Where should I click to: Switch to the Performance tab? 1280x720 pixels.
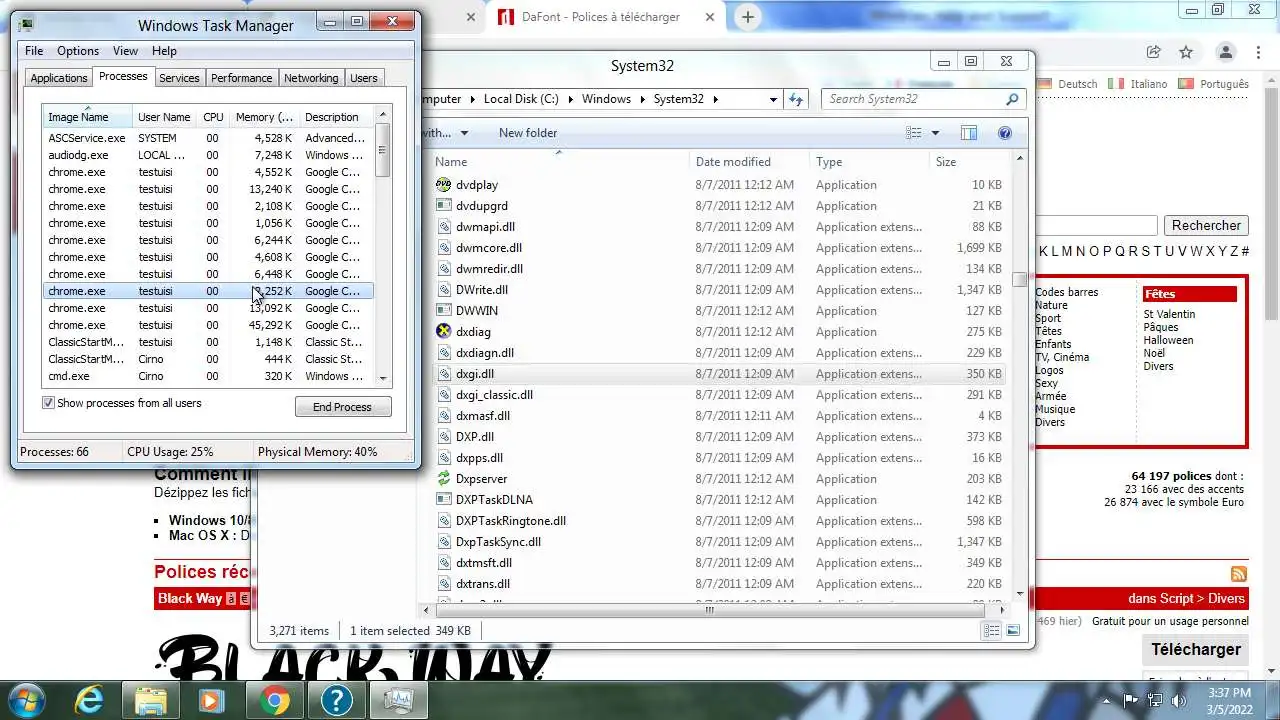241,78
